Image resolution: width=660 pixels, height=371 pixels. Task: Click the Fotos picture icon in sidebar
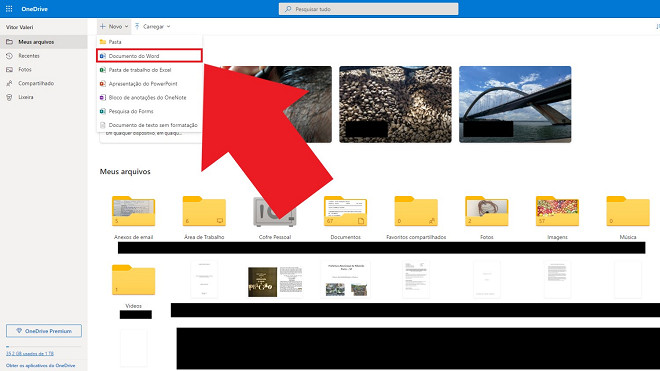[x=9, y=69]
